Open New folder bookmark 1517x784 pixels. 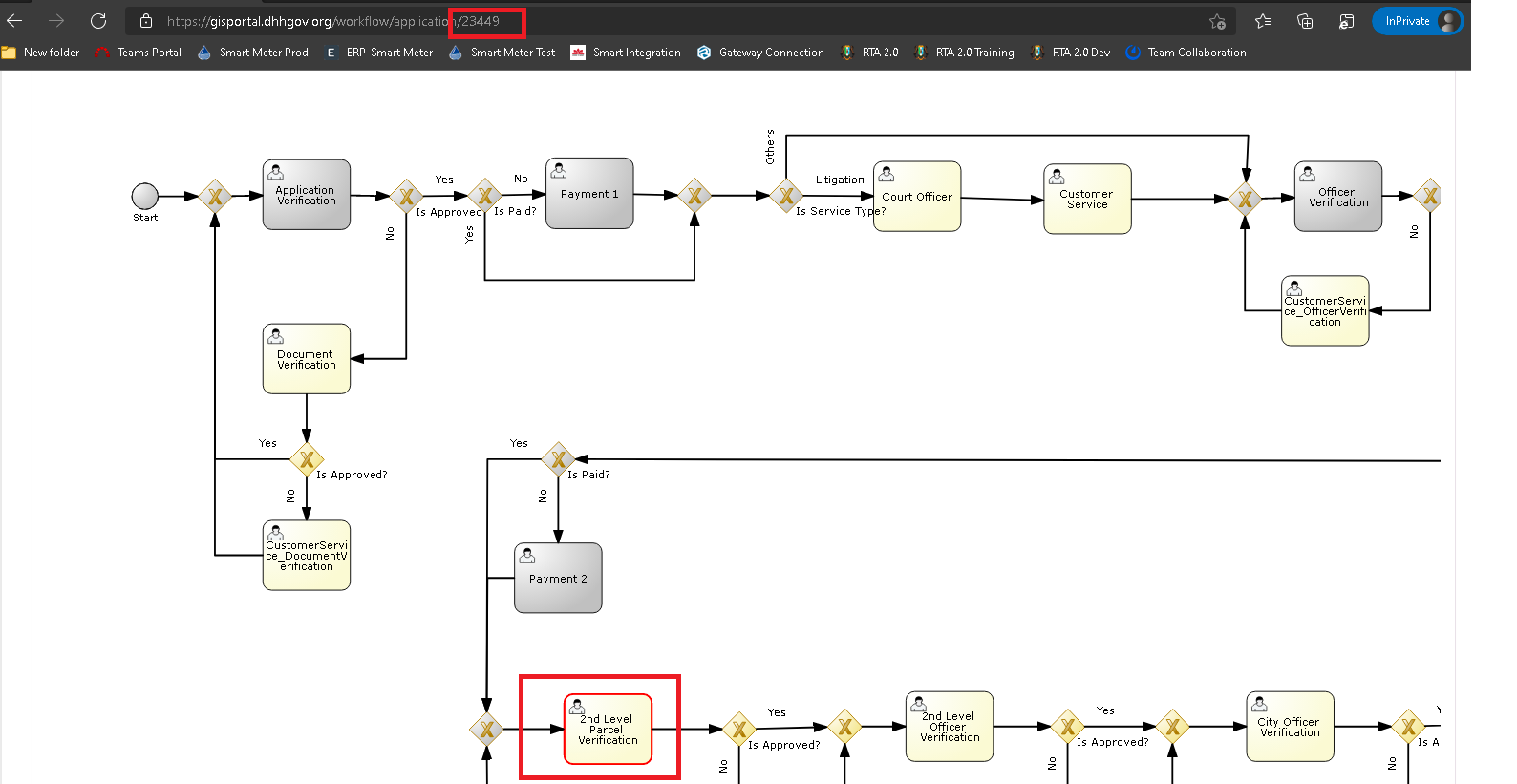point(41,53)
